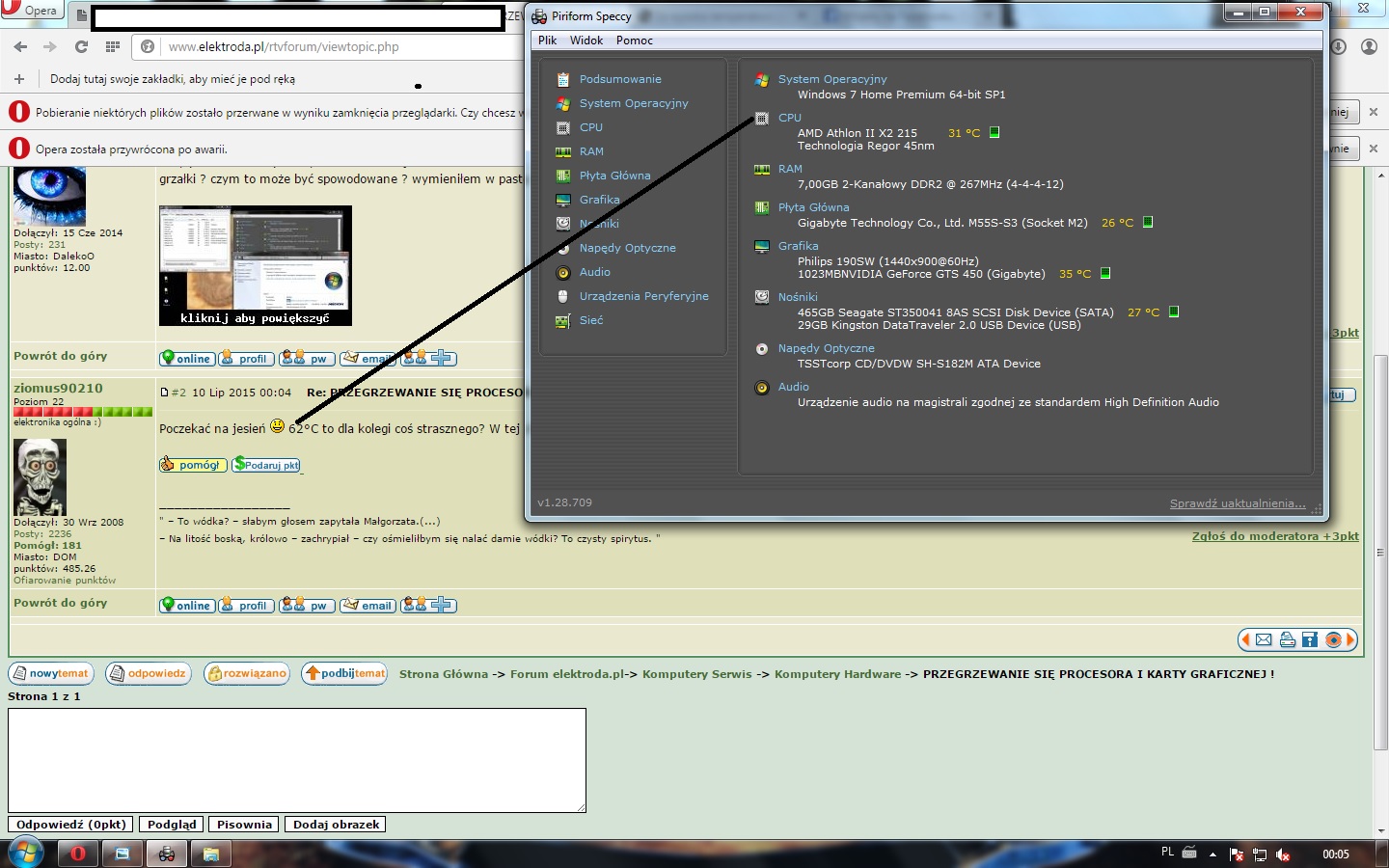This screenshot has width=1389, height=868.
Task: Open the ziomus90210 username link
Action: pyautogui.click(x=58, y=388)
